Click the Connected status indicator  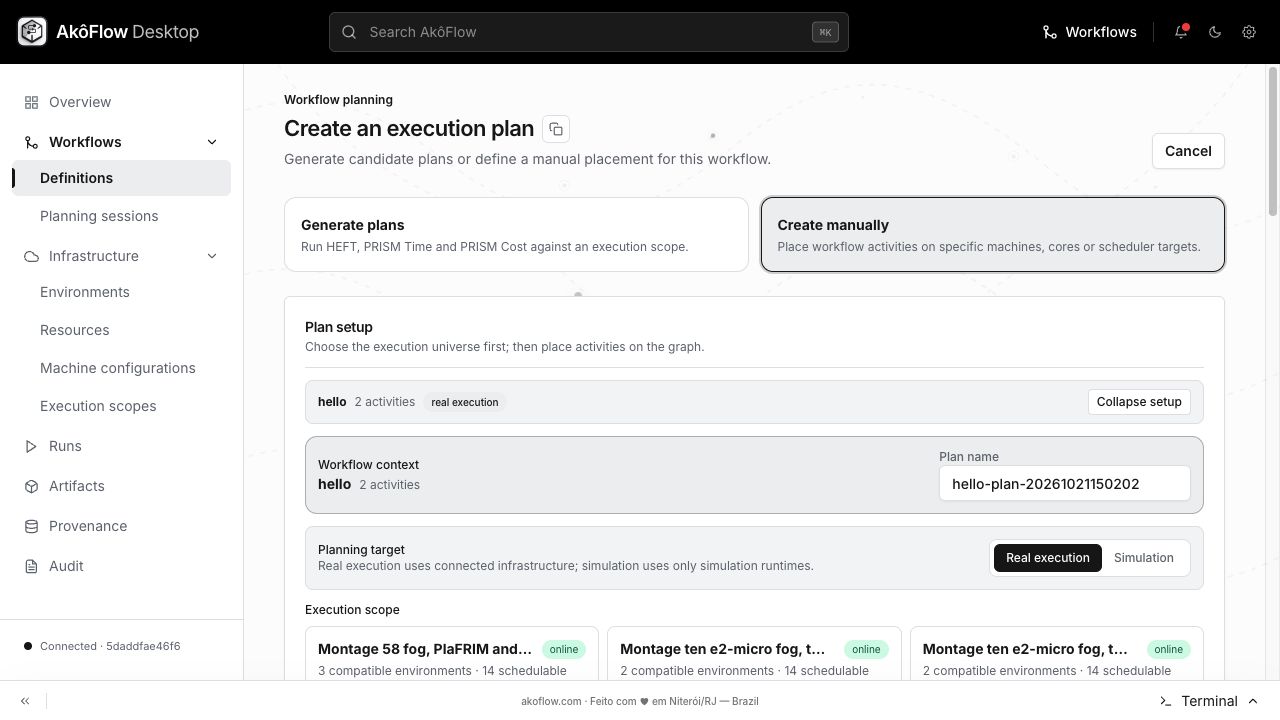point(102,646)
